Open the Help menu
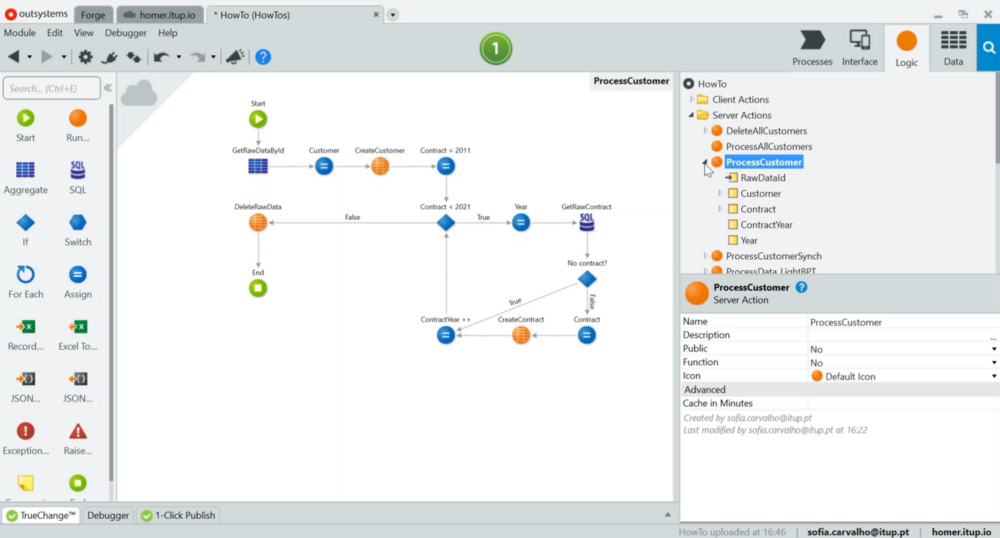 coord(168,33)
